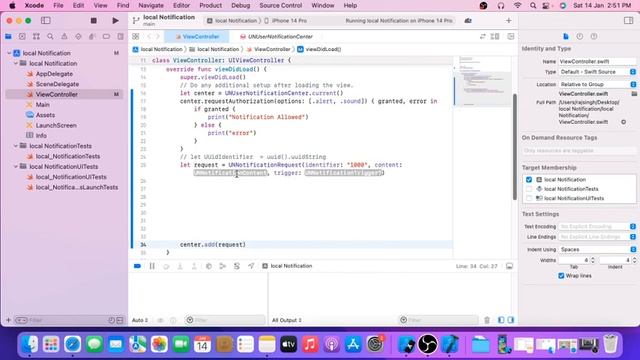Hide the console pane

(511, 320)
